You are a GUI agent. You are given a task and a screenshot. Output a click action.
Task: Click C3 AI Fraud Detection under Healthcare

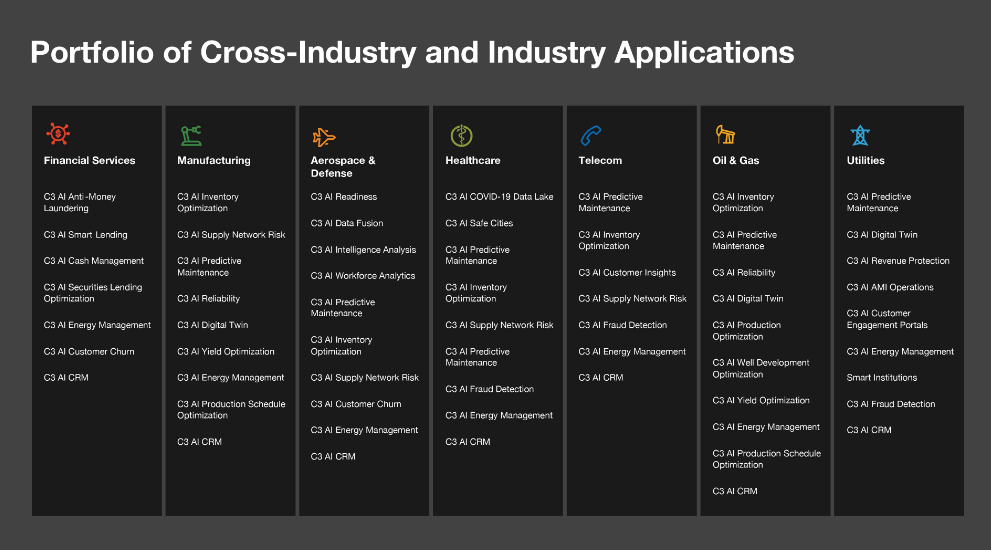490,389
